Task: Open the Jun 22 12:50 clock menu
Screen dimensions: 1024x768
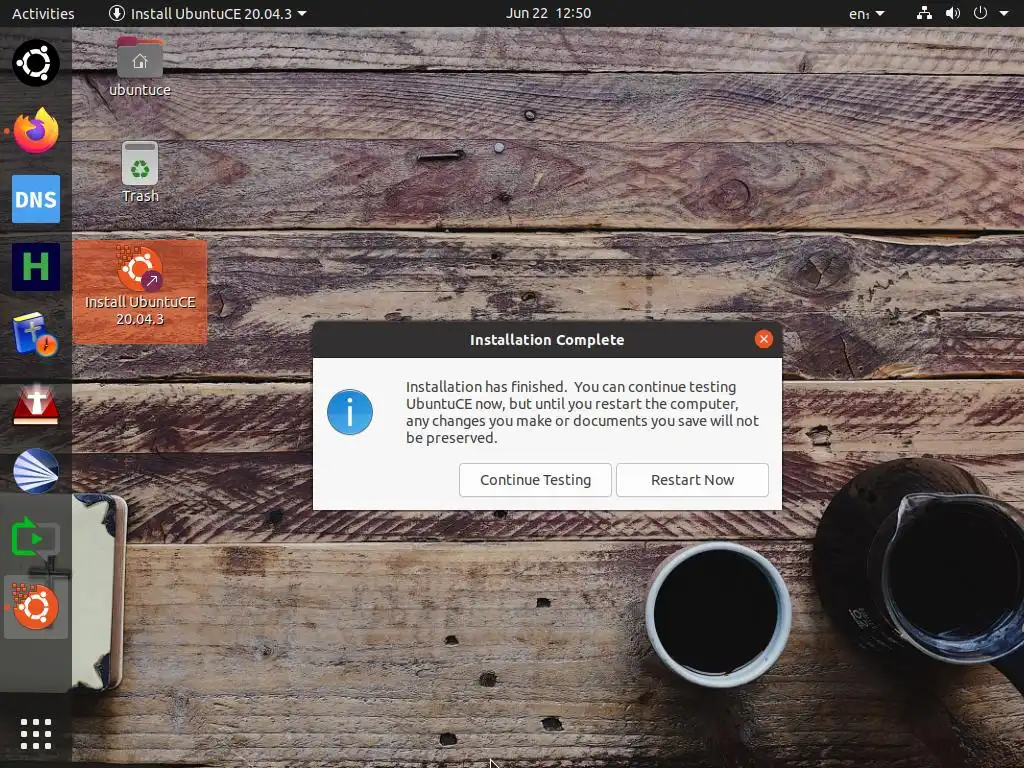Action: click(x=548, y=13)
